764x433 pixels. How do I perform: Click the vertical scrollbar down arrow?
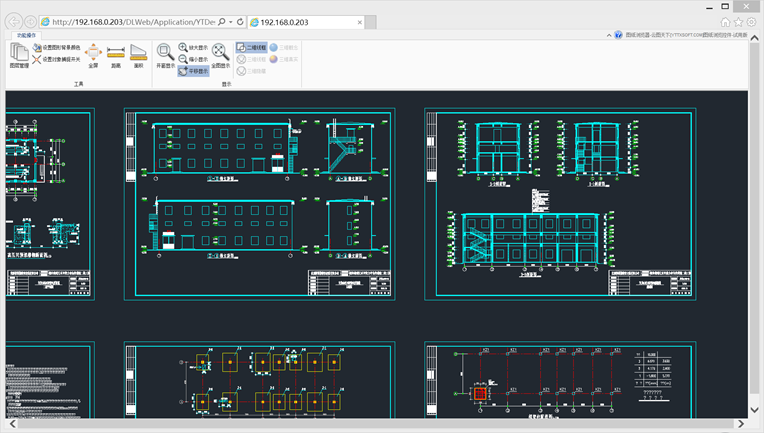(x=756, y=411)
